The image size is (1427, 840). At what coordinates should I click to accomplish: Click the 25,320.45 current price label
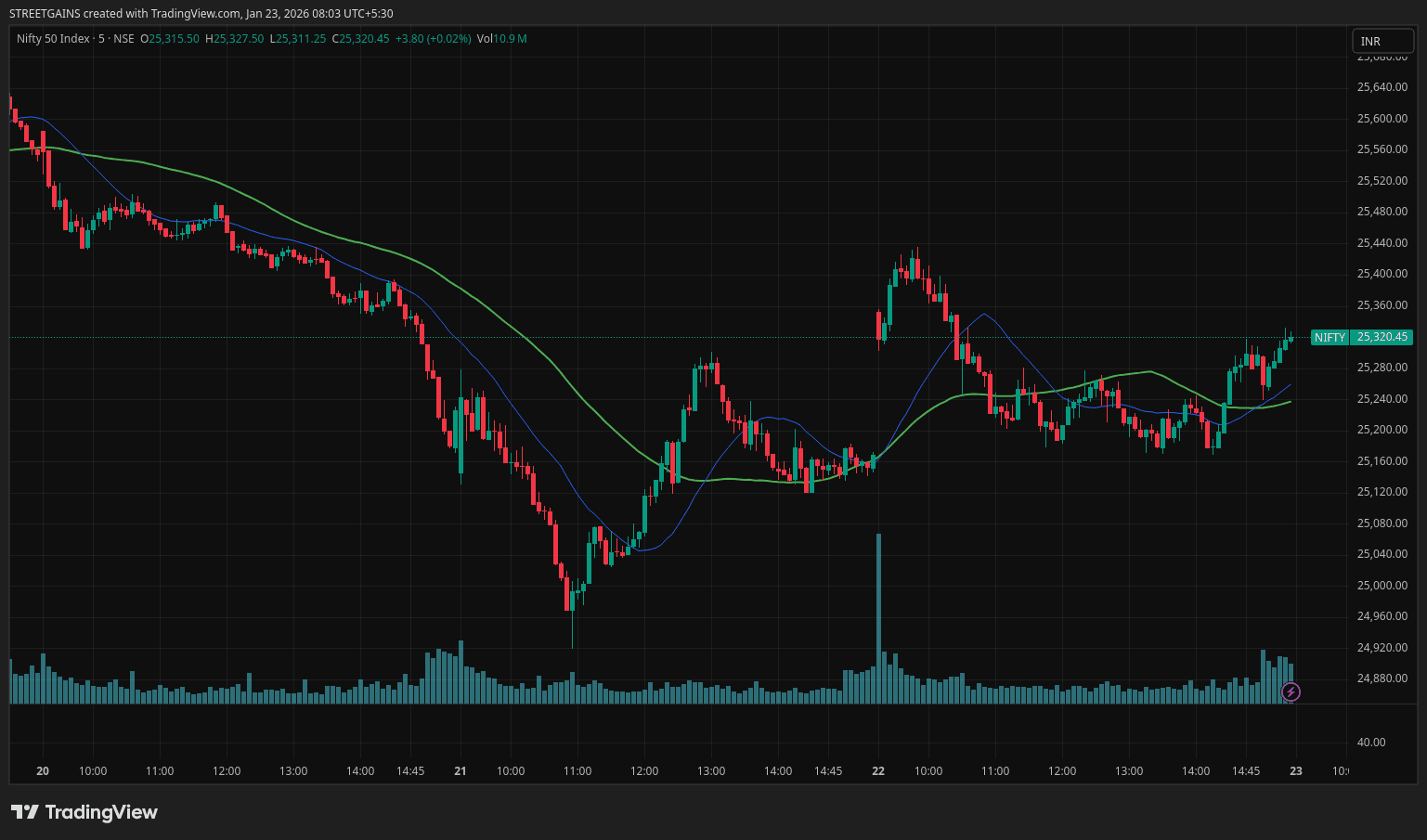pyautogui.click(x=1382, y=337)
